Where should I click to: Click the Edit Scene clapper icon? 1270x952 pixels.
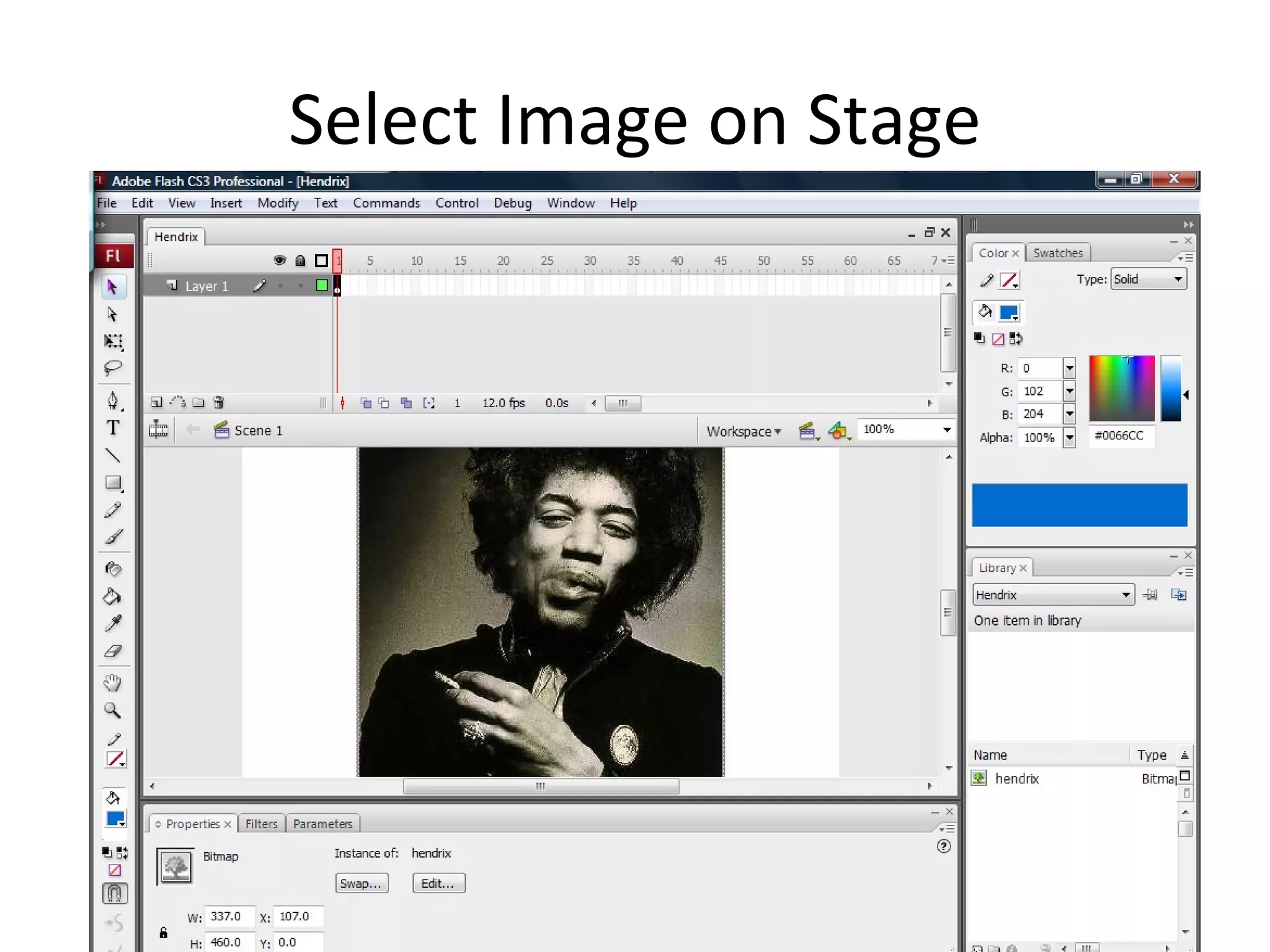click(x=808, y=431)
